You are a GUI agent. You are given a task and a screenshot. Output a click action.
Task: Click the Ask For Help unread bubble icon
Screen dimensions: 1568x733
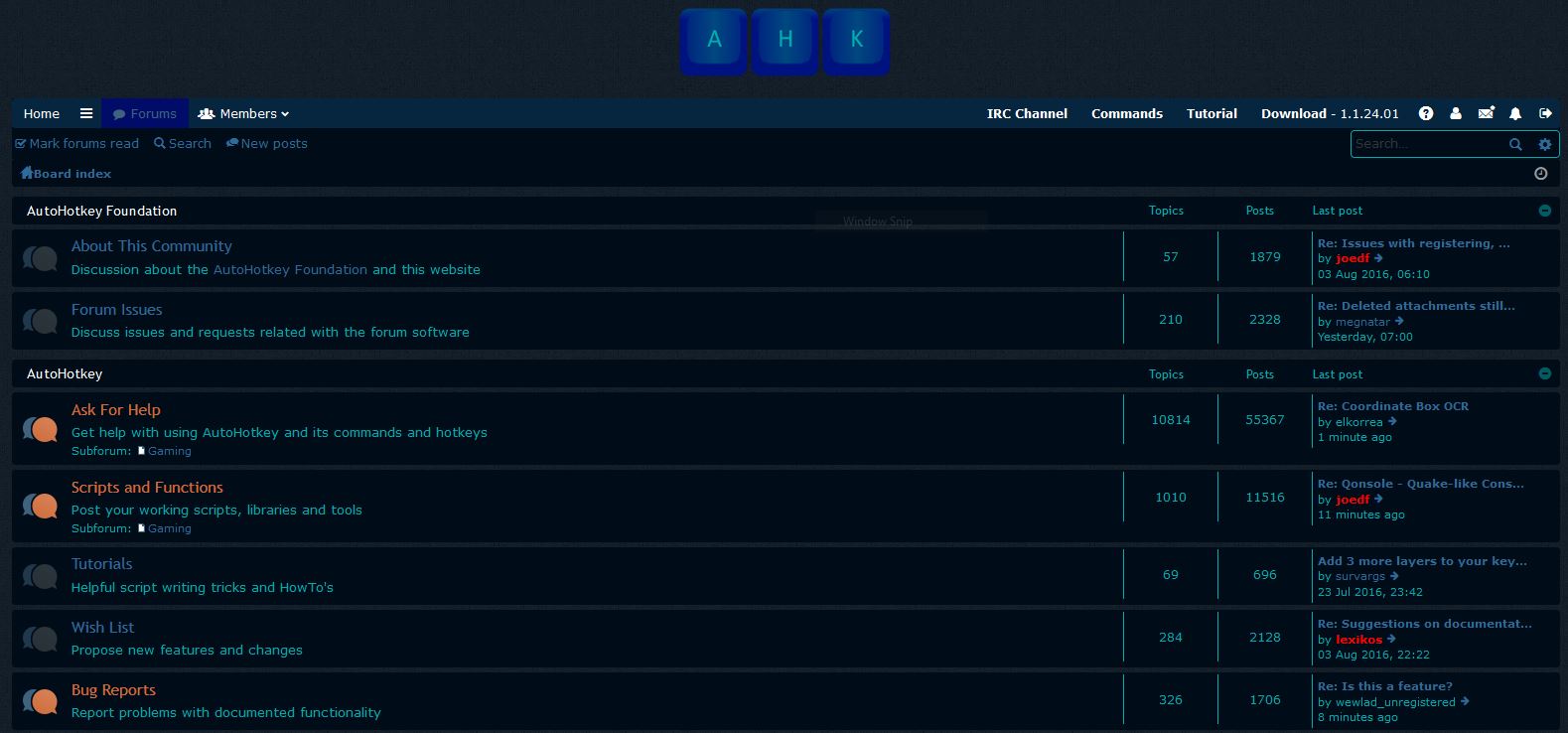41,429
